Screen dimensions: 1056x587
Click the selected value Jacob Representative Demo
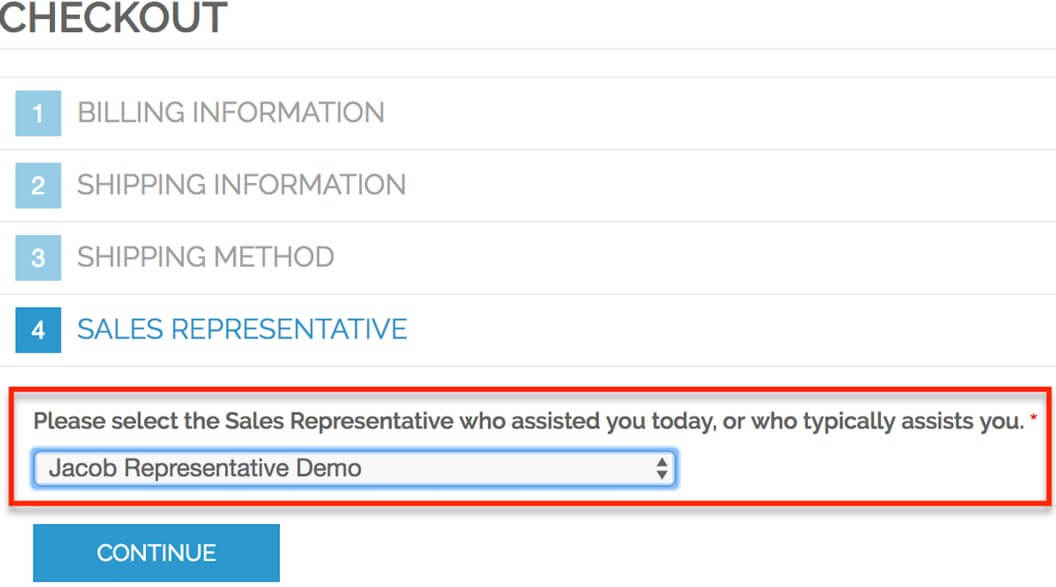pyautogui.click(x=205, y=468)
